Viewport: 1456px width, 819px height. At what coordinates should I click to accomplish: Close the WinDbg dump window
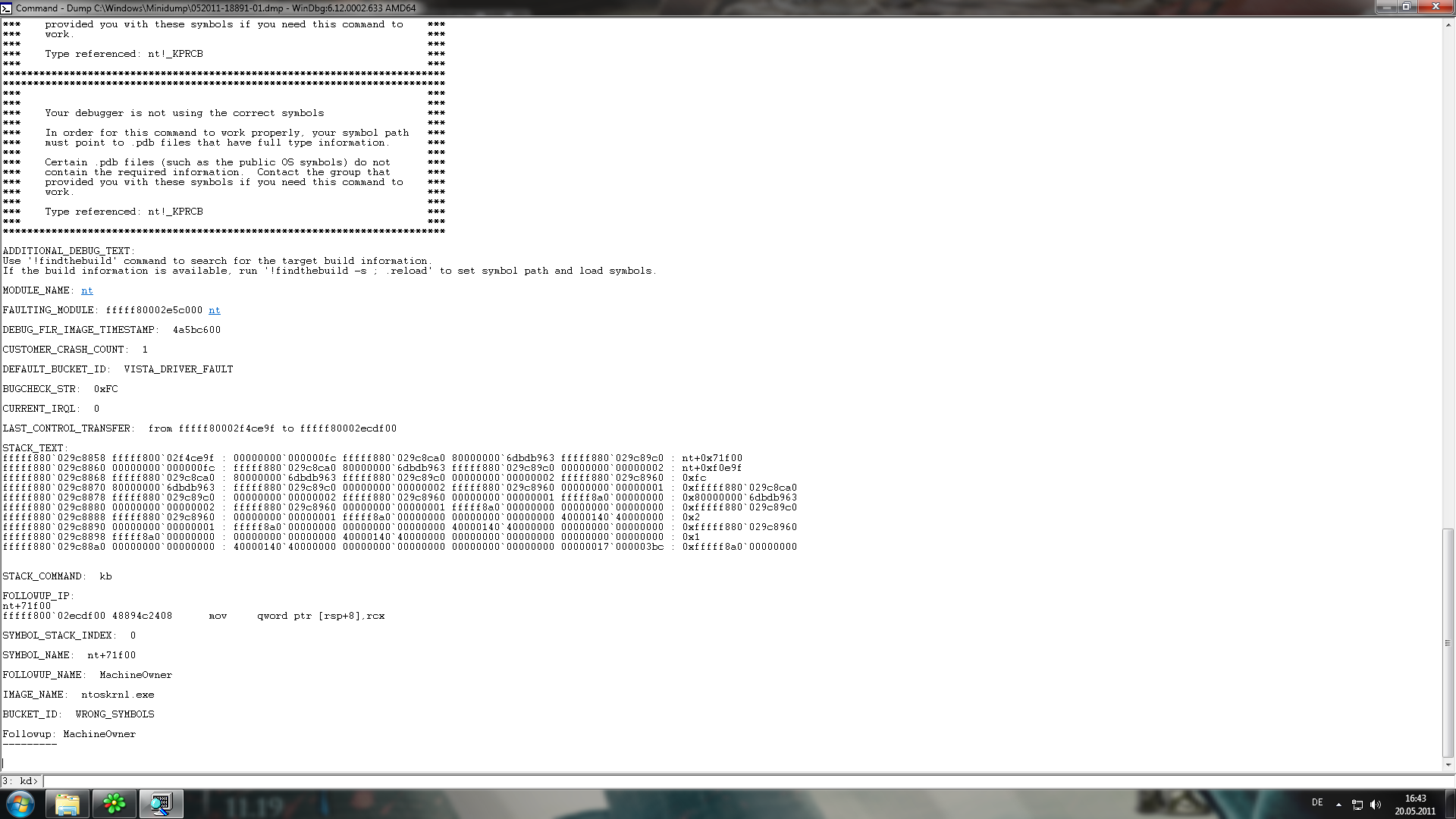click(1436, 7)
